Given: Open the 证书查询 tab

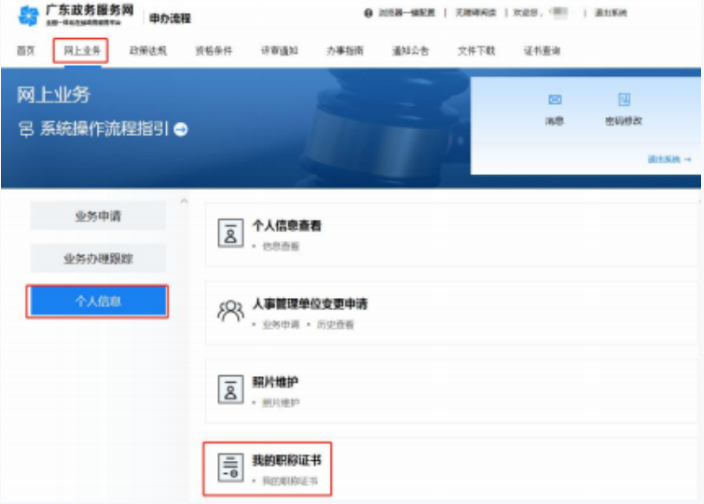Looking at the screenshot, I should pyautogui.click(x=542, y=51).
